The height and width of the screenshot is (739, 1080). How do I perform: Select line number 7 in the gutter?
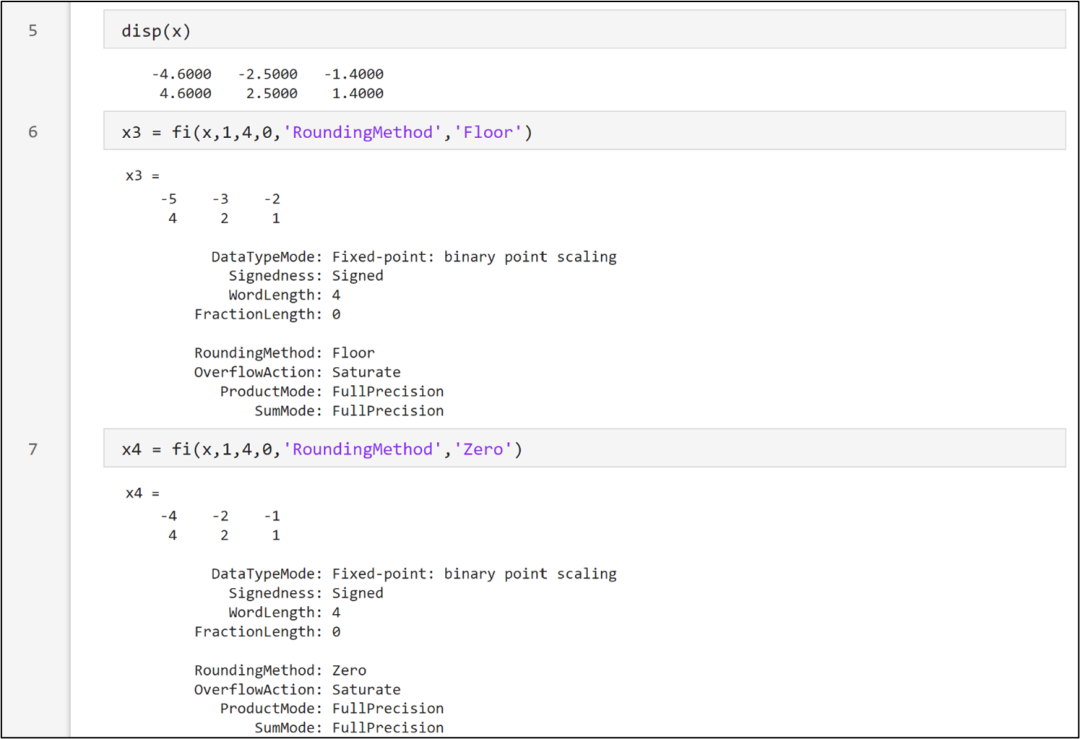(x=33, y=448)
